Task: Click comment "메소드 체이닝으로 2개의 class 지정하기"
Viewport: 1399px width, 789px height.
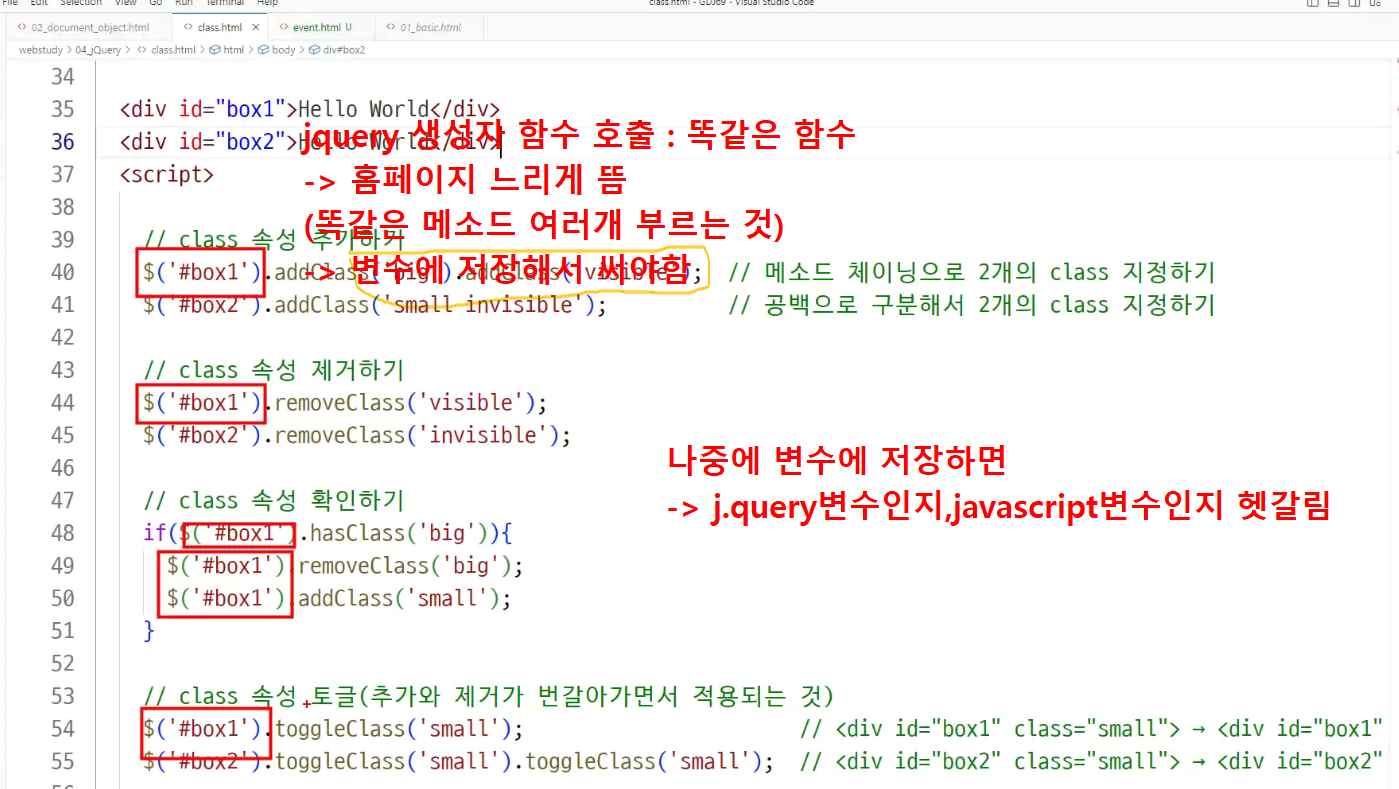Action: (971, 273)
